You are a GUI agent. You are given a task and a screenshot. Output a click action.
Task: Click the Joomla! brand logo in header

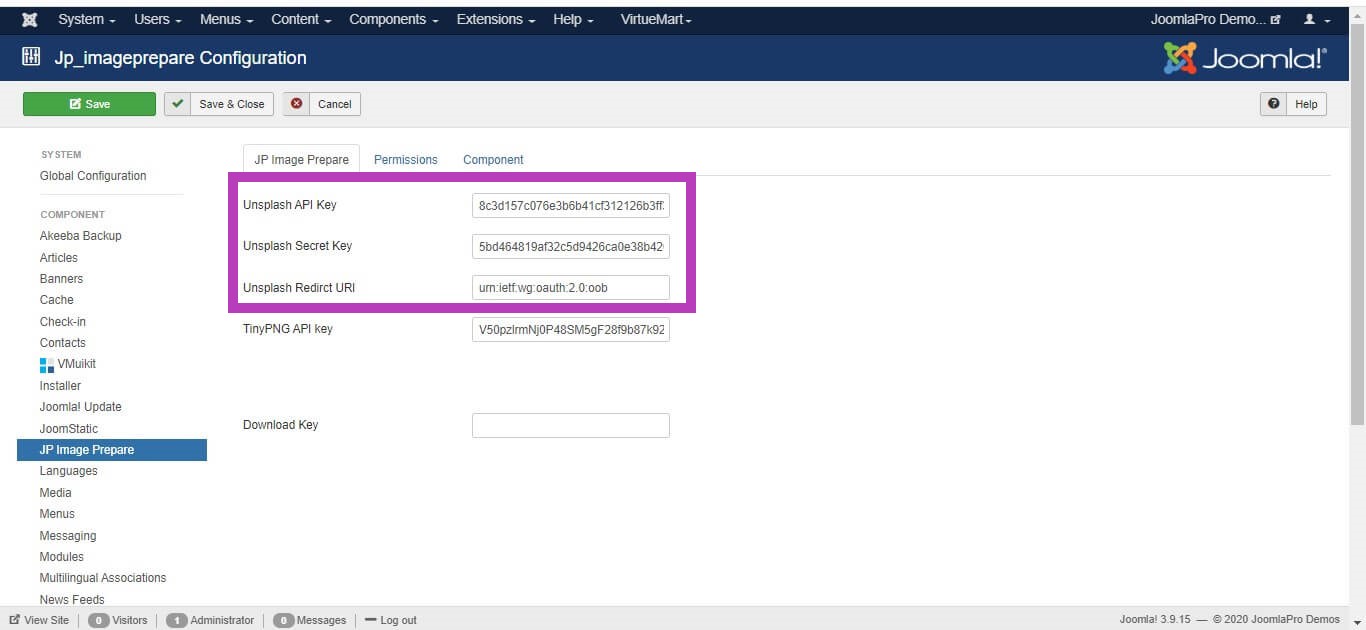[x=1245, y=59]
